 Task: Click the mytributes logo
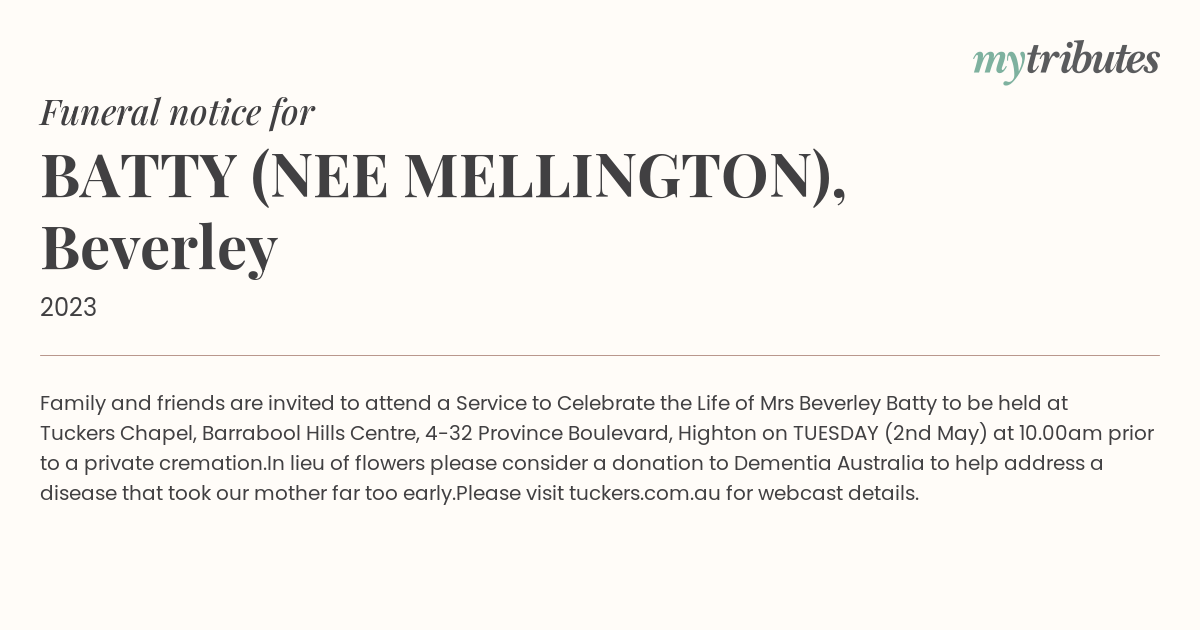[x=1066, y=61]
